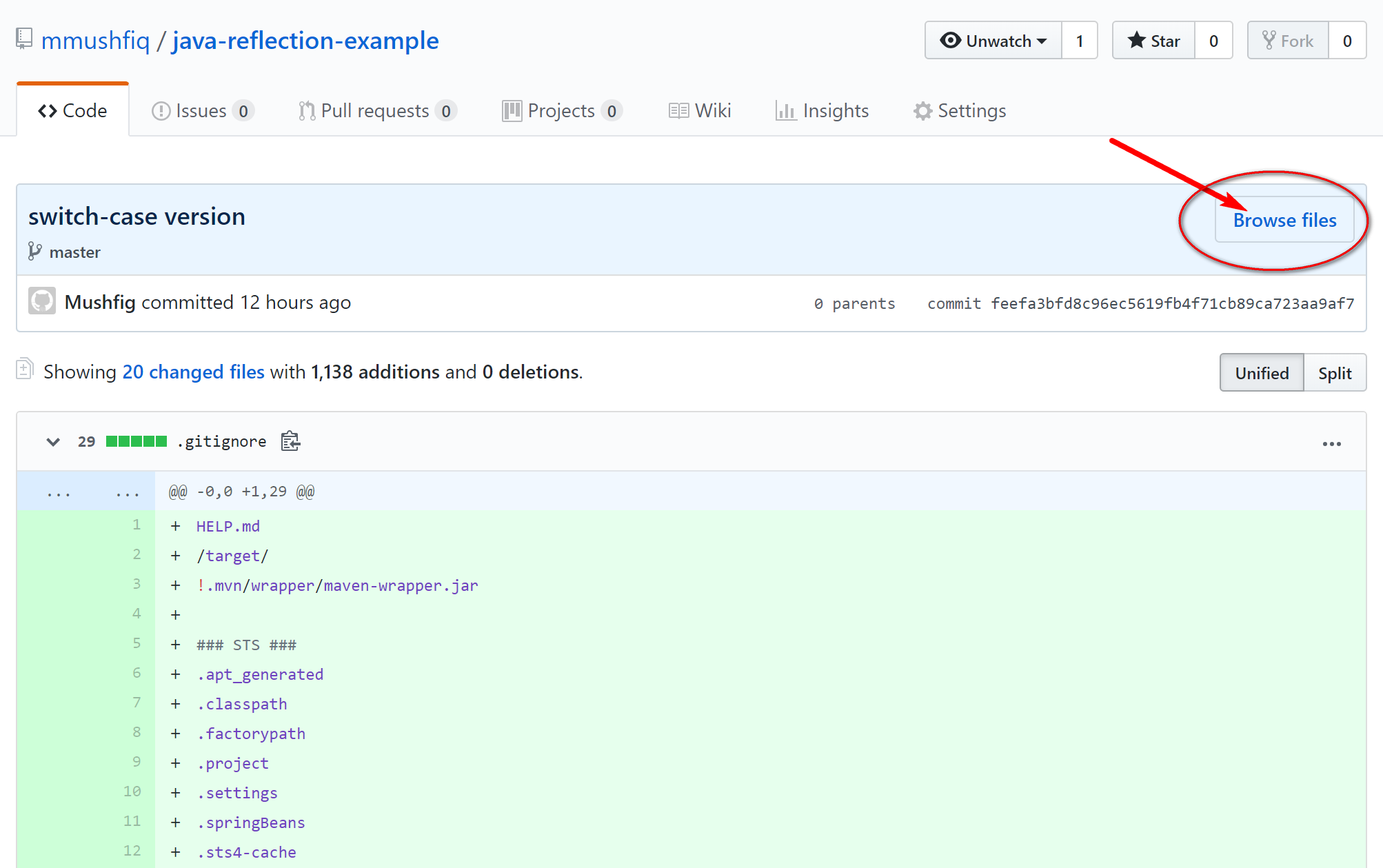Click the Fork button
1383x868 pixels.
pos(1288,41)
